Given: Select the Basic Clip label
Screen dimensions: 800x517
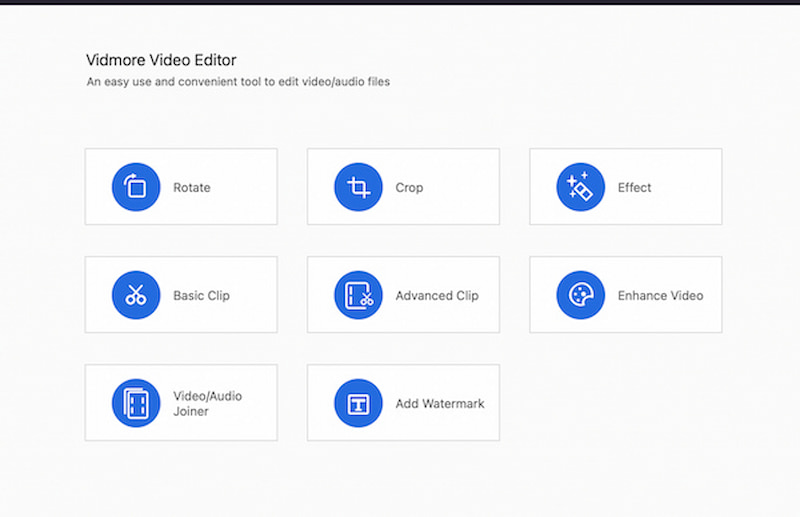Looking at the screenshot, I should click(201, 296).
